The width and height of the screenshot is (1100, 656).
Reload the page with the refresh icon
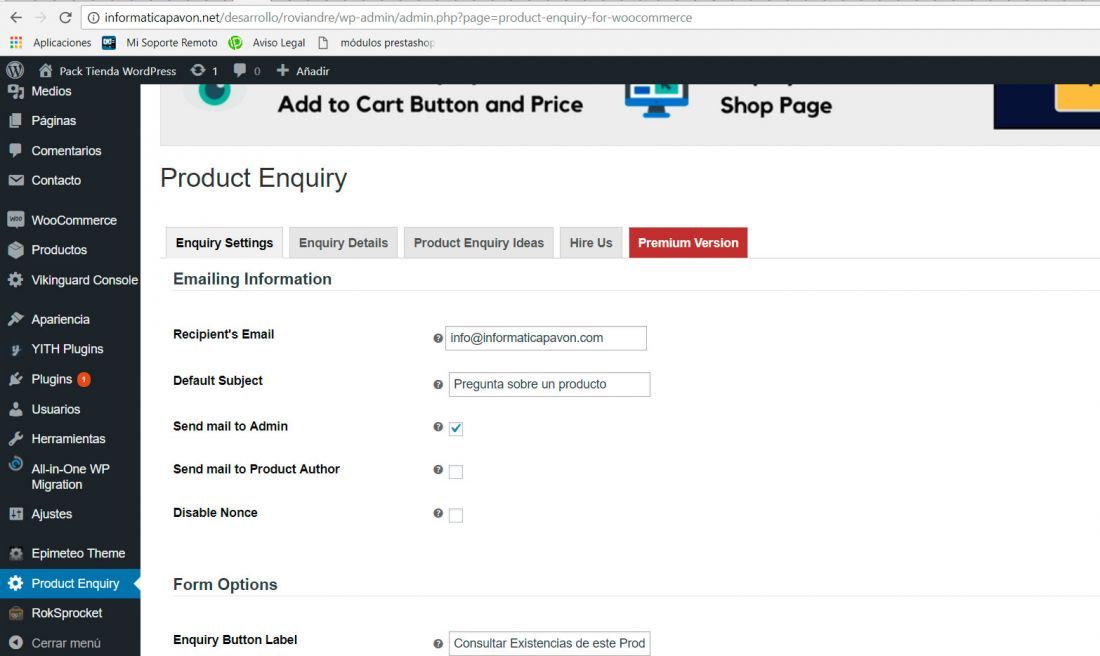65,18
